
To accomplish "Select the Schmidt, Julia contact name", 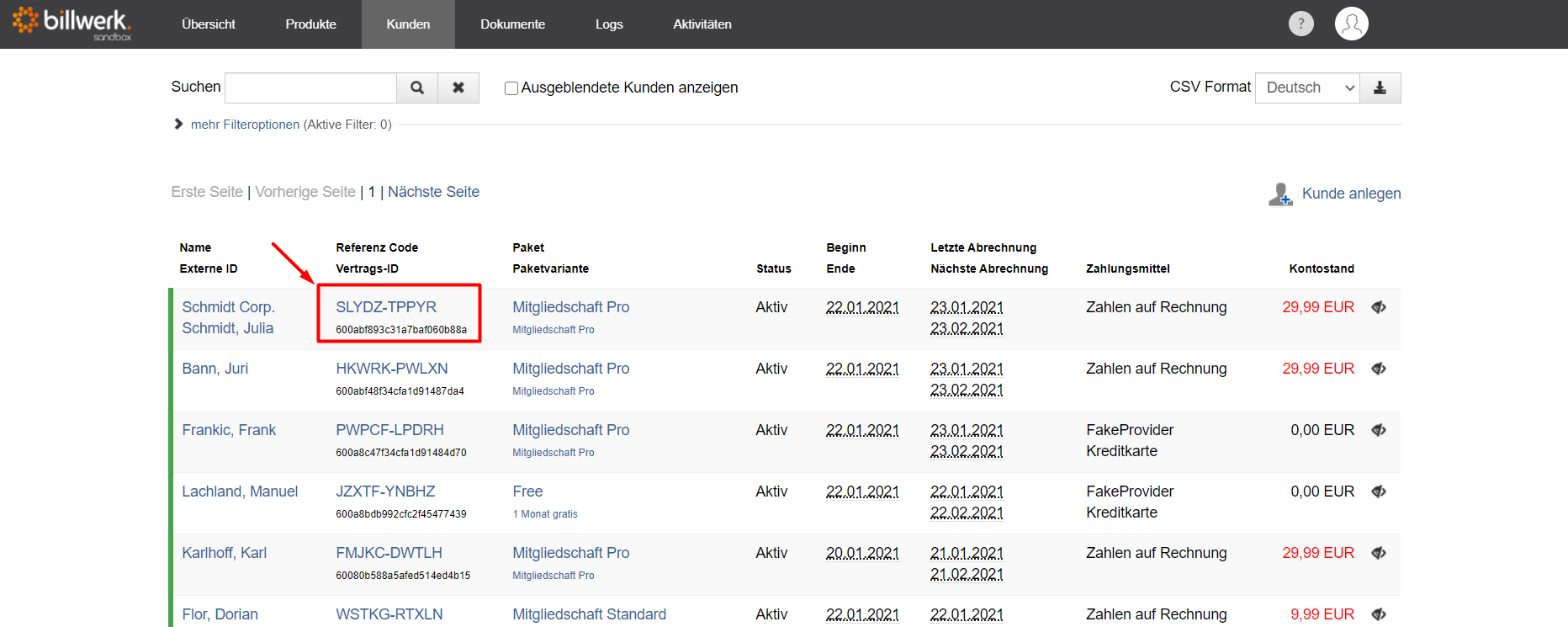I will pyautogui.click(x=227, y=328).
